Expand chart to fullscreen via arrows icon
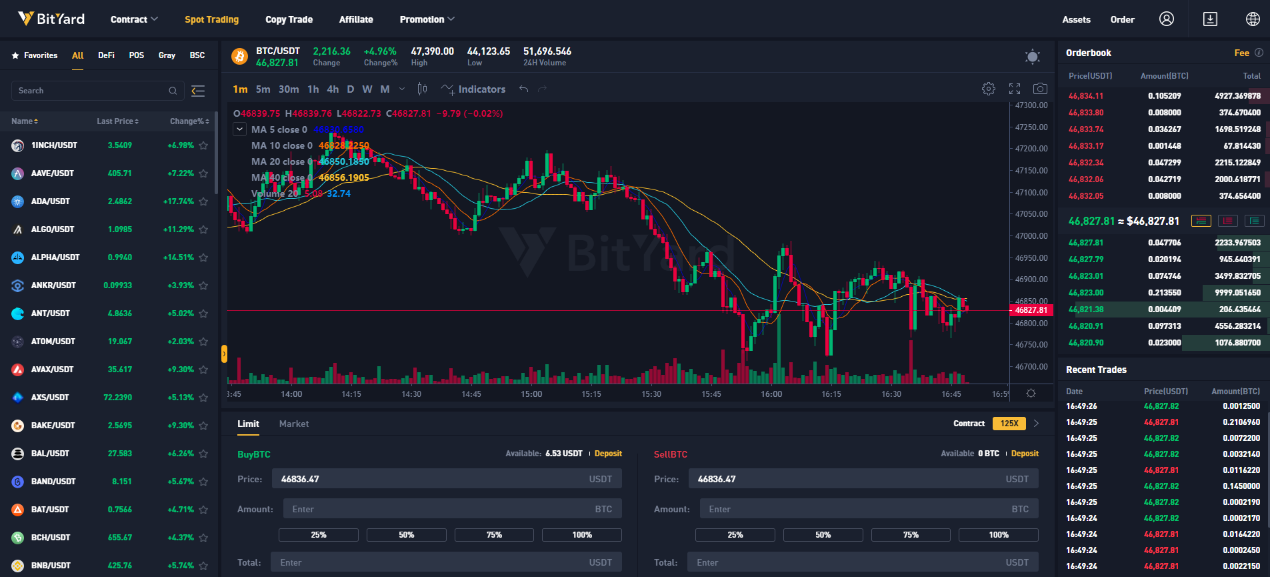1270x577 pixels. [1014, 88]
